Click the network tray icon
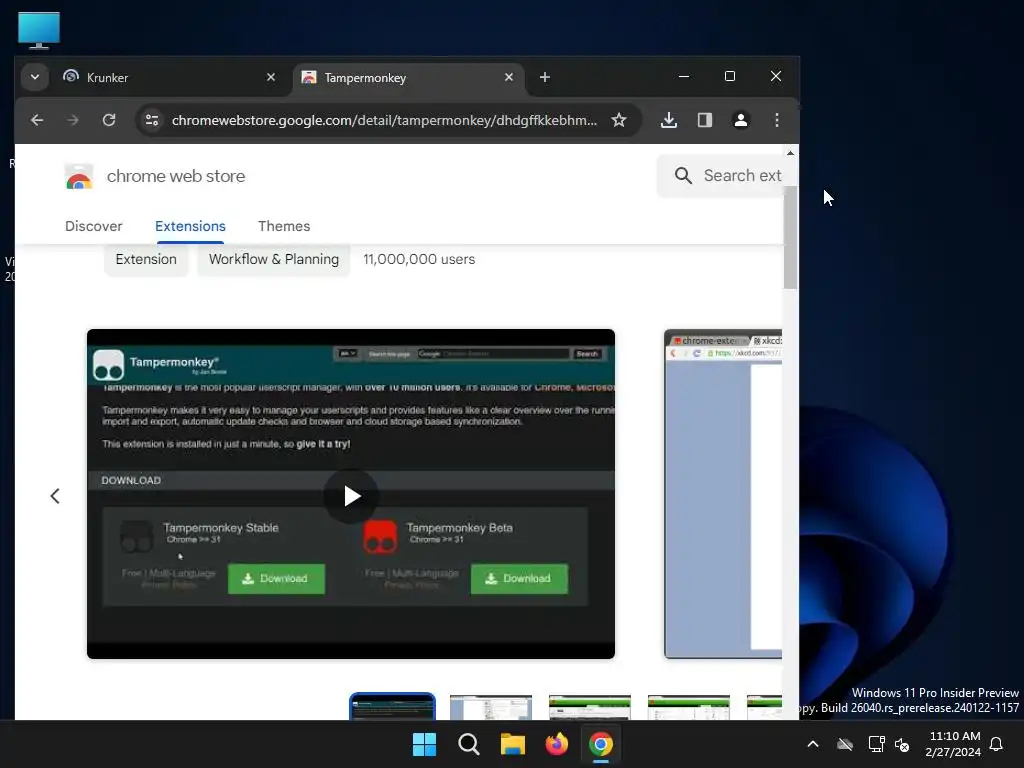The height and width of the screenshot is (768, 1024). coord(876,744)
